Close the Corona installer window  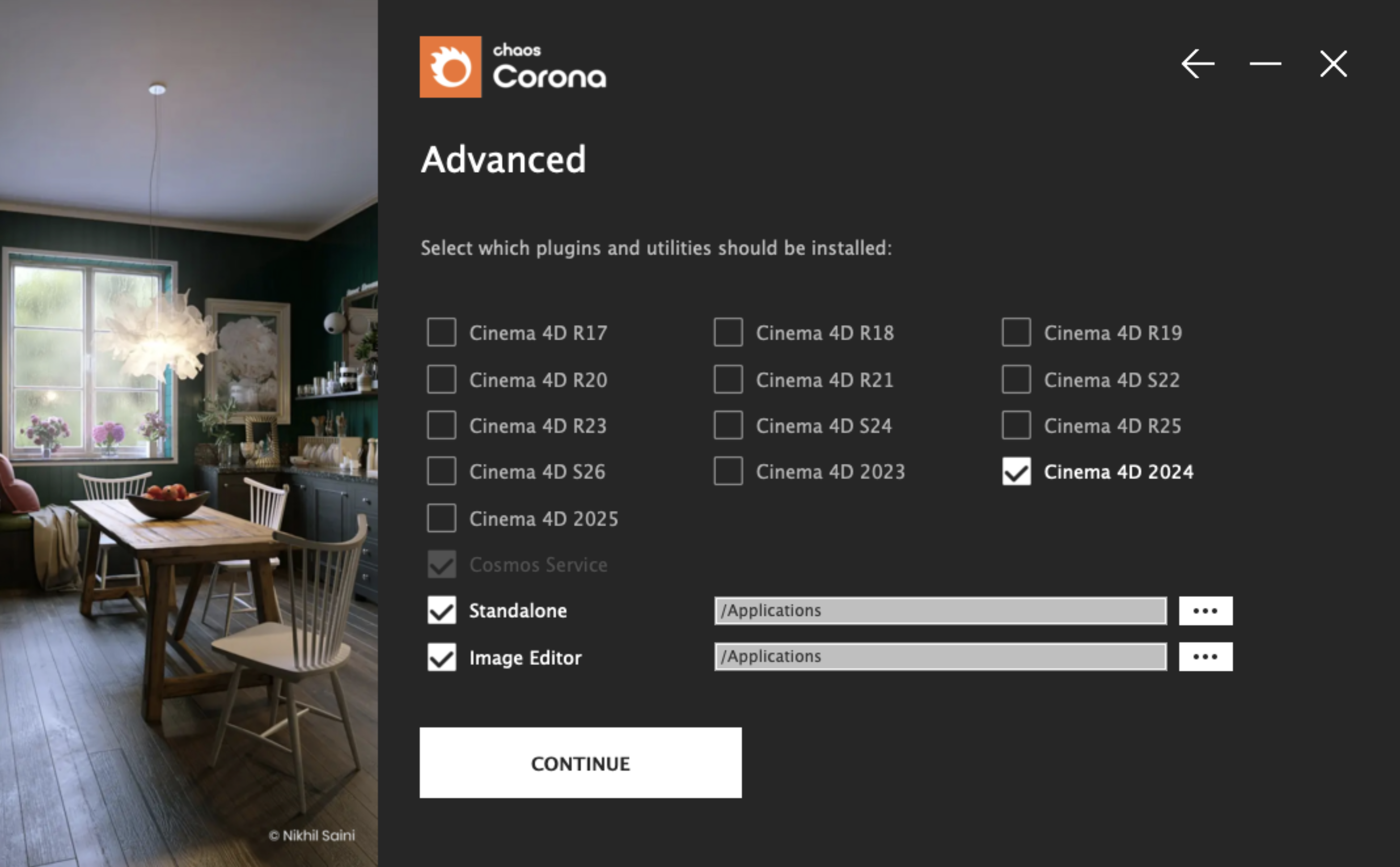tap(1333, 64)
